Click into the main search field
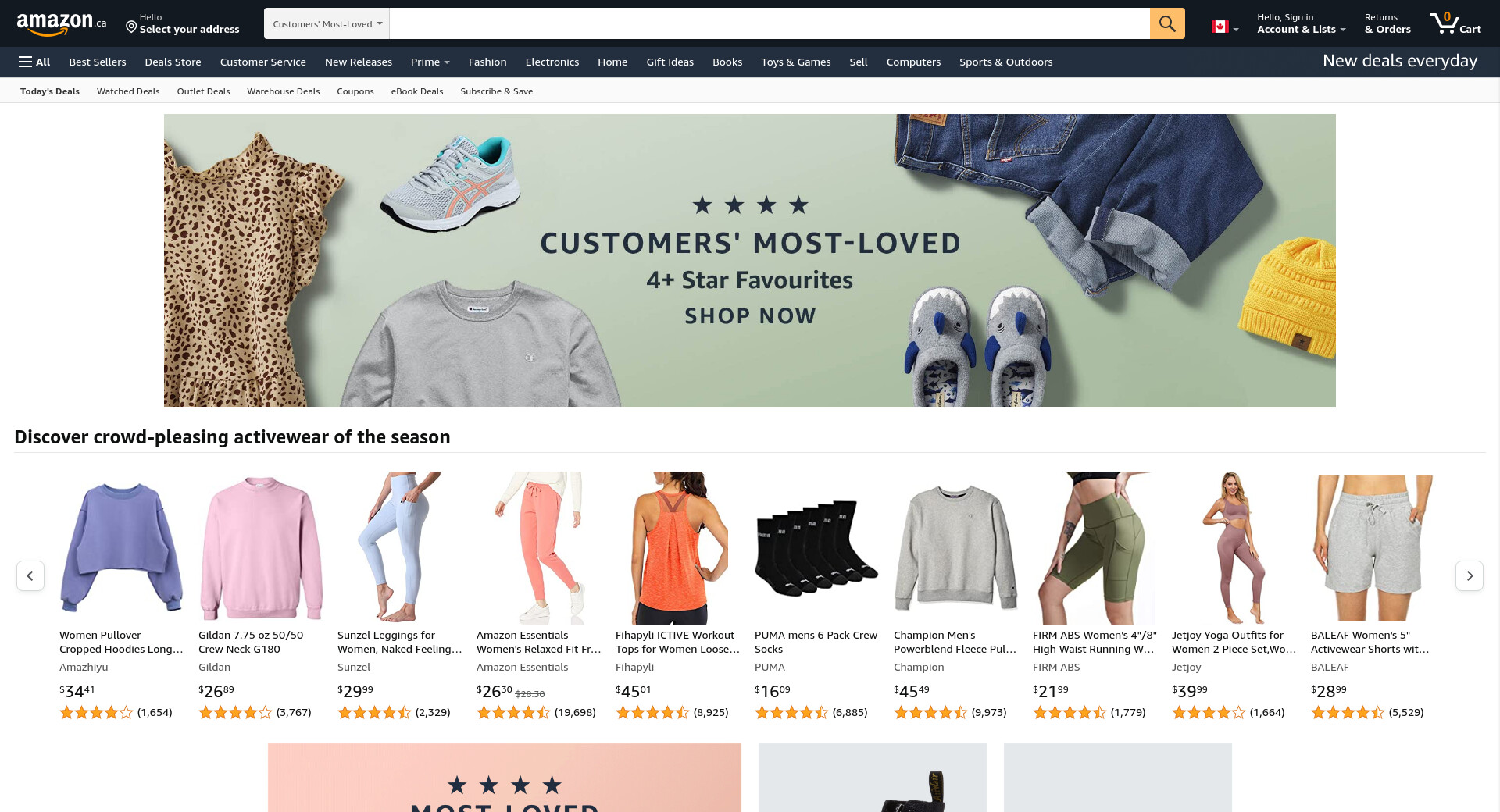Image resolution: width=1500 pixels, height=812 pixels. (x=770, y=23)
